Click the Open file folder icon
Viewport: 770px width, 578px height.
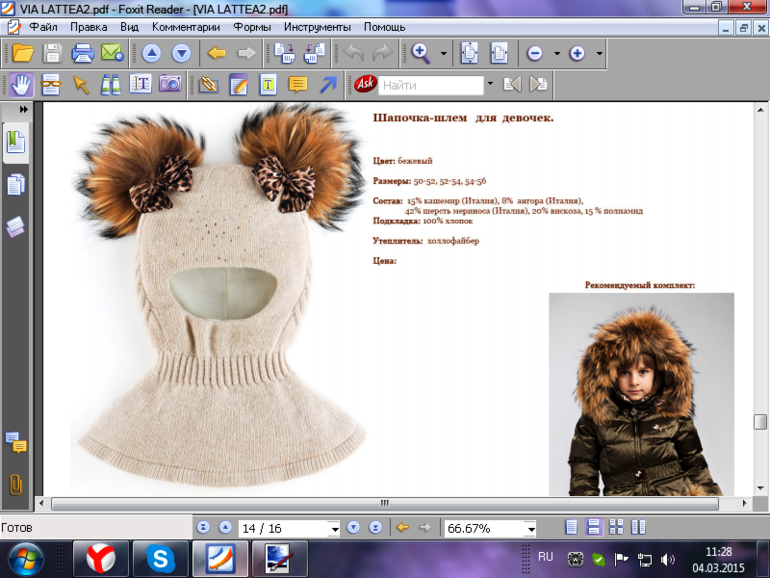[23, 53]
